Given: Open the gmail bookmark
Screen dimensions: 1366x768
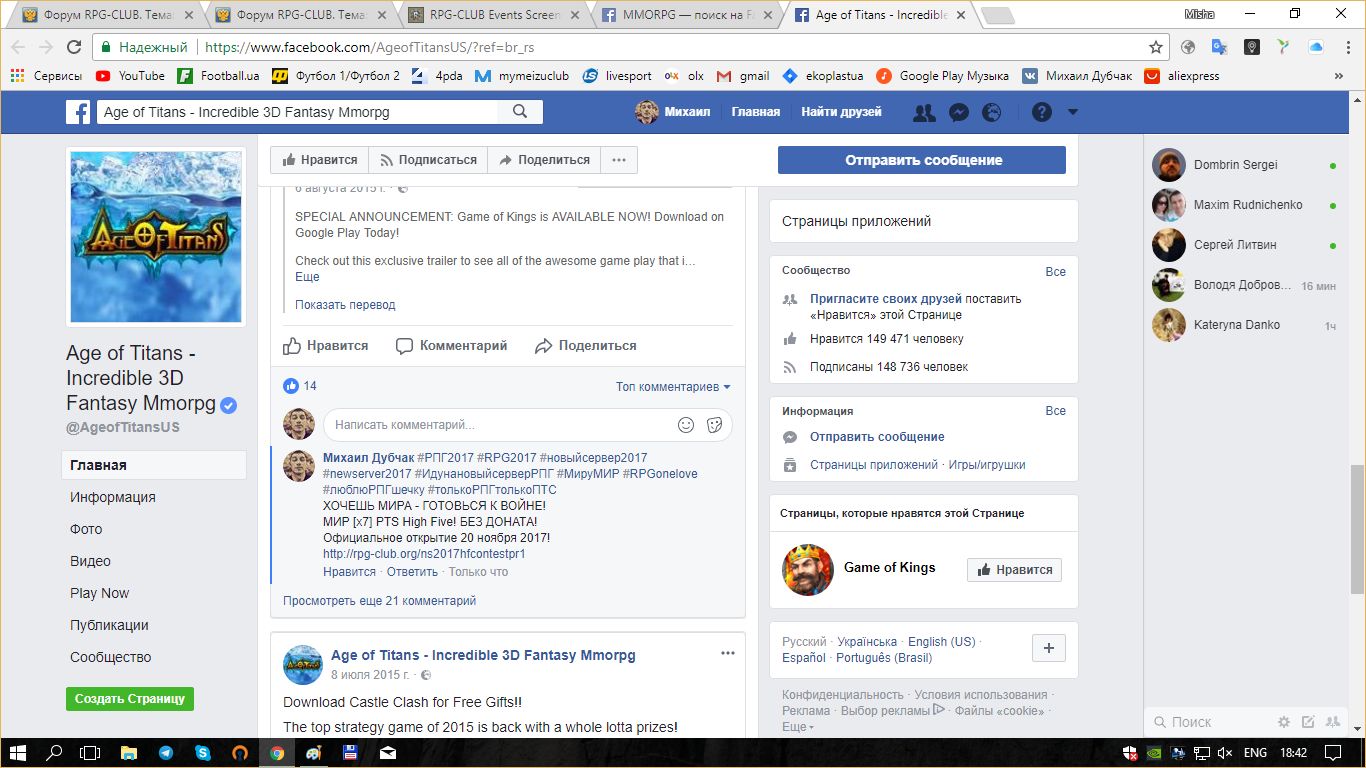Looking at the screenshot, I should click(x=741, y=76).
